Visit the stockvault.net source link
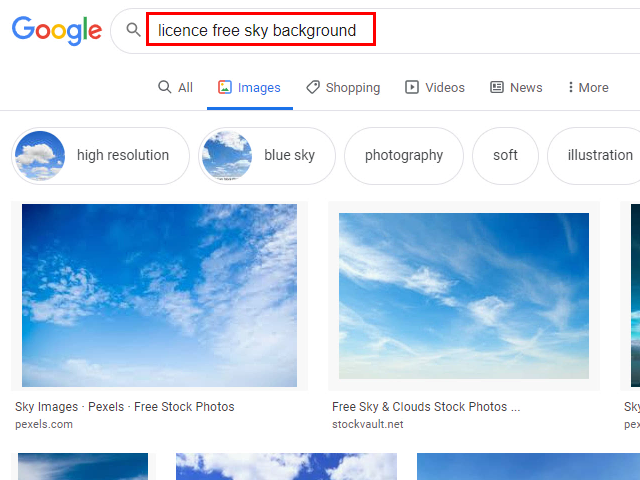 click(368, 424)
